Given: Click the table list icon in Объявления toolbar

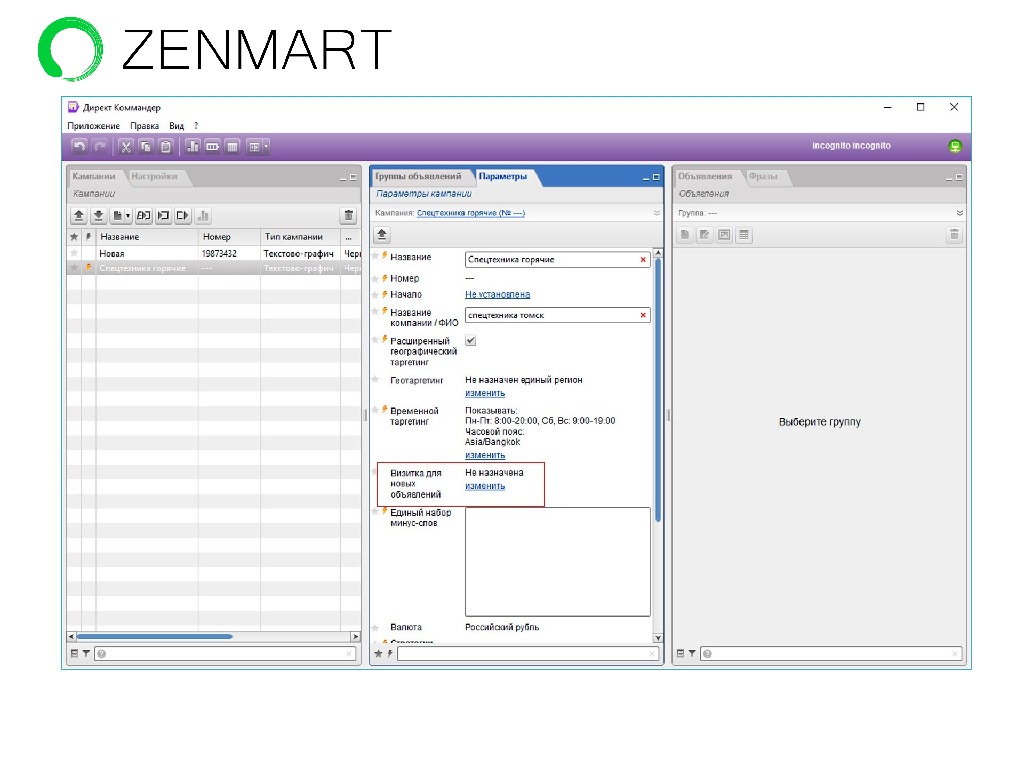Looking at the screenshot, I should click(744, 234).
